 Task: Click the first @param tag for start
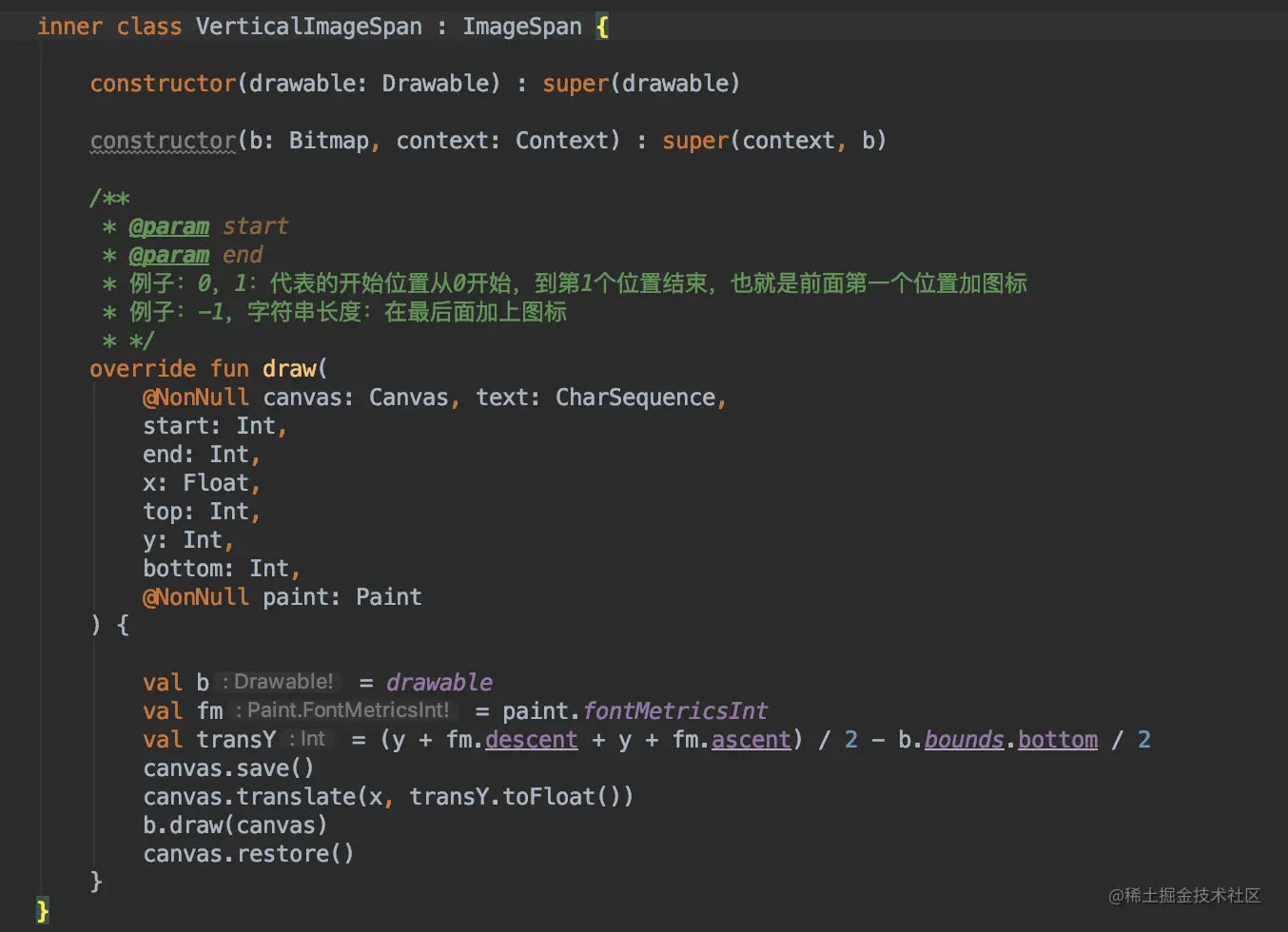pyautogui.click(x=168, y=226)
